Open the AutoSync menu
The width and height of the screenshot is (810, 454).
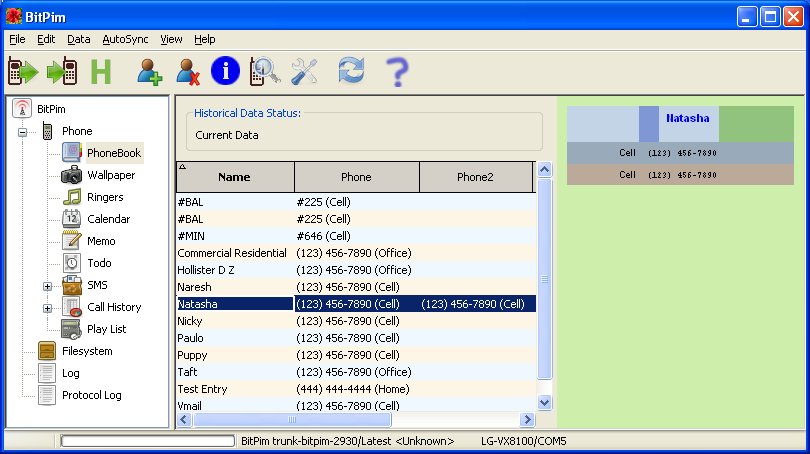pyautogui.click(x=125, y=39)
